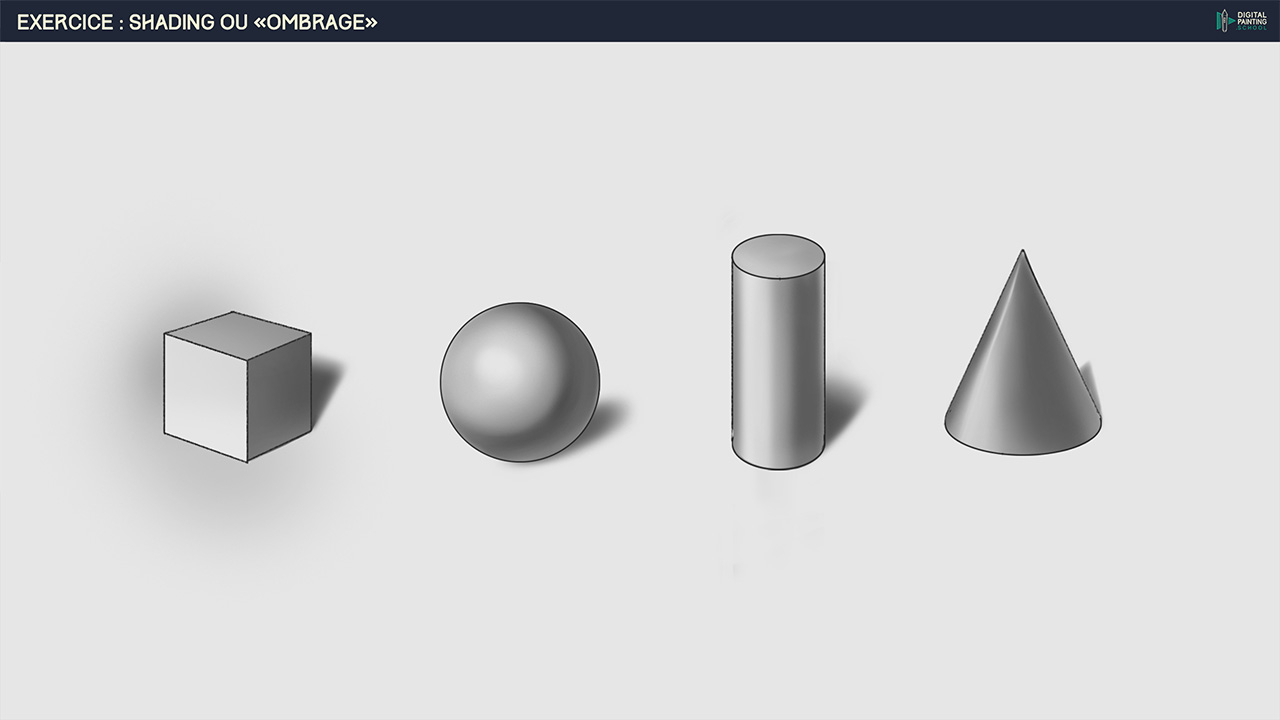Select the shaded cube drawing
This screenshot has width=1280, height=720.
pyautogui.click(x=238, y=387)
